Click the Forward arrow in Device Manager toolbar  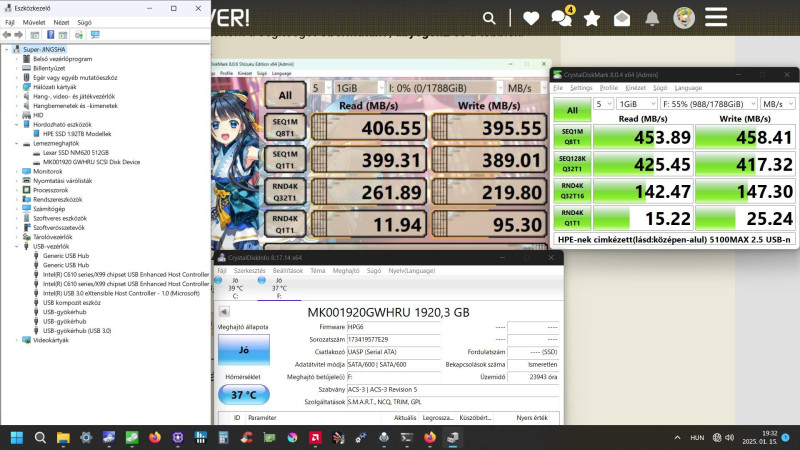click(18, 35)
